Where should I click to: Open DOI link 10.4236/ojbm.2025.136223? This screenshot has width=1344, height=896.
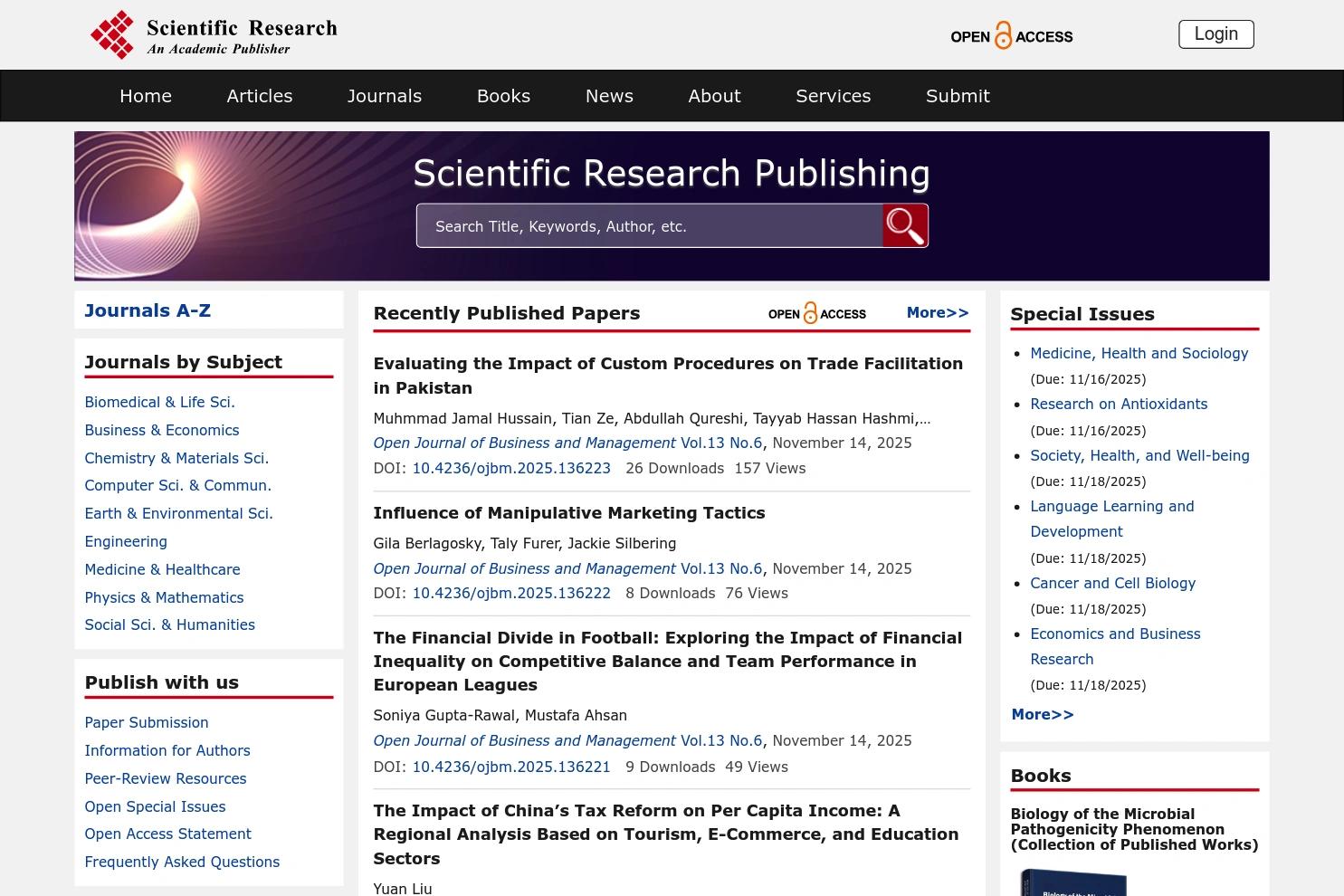tap(511, 468)
